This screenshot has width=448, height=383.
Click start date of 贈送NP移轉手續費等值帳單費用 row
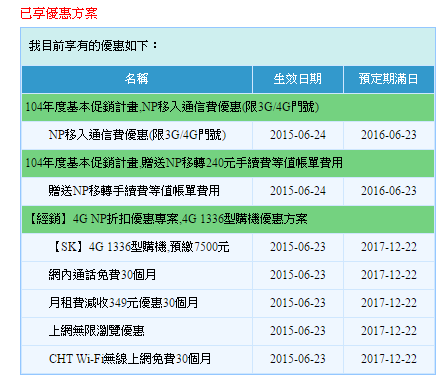click(x=298, y=191)
